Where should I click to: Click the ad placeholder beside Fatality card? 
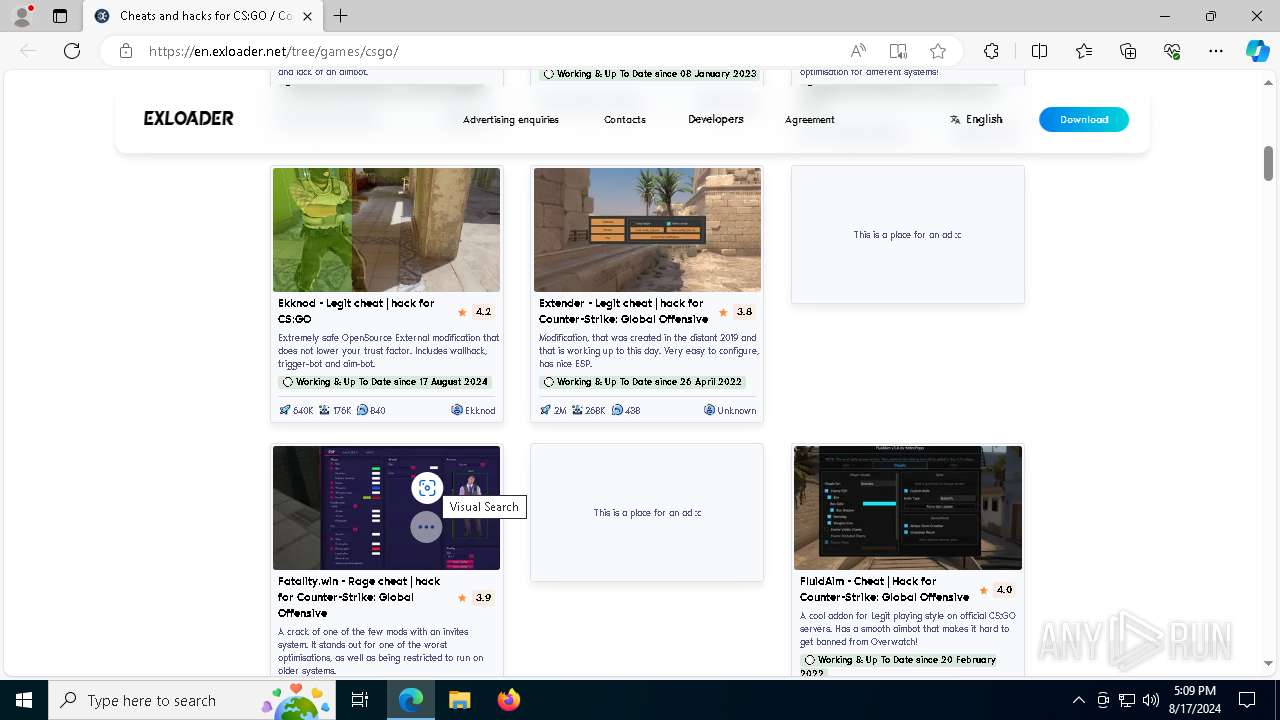[x=647, y=512]
